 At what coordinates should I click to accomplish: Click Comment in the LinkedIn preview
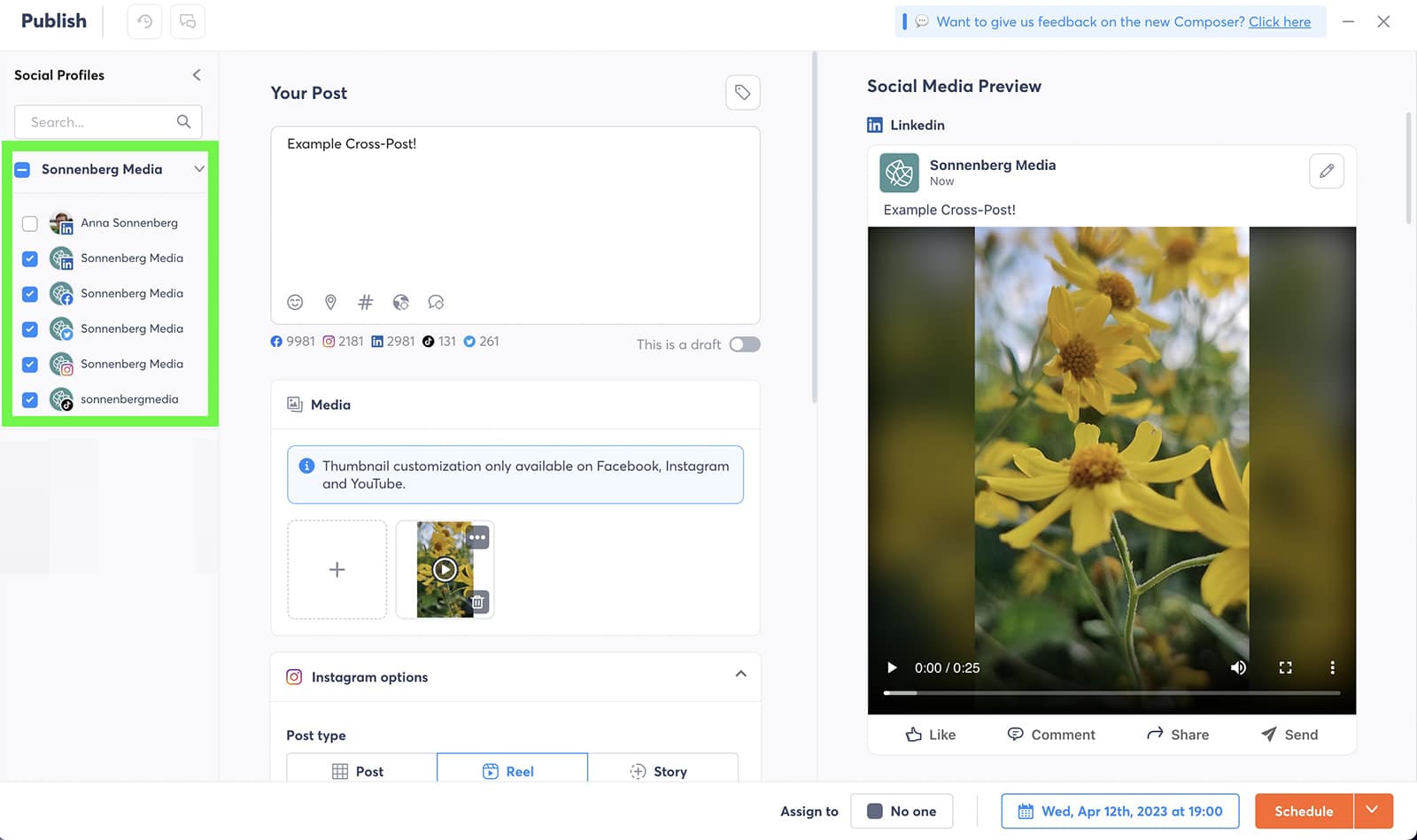coord(1051,735)
